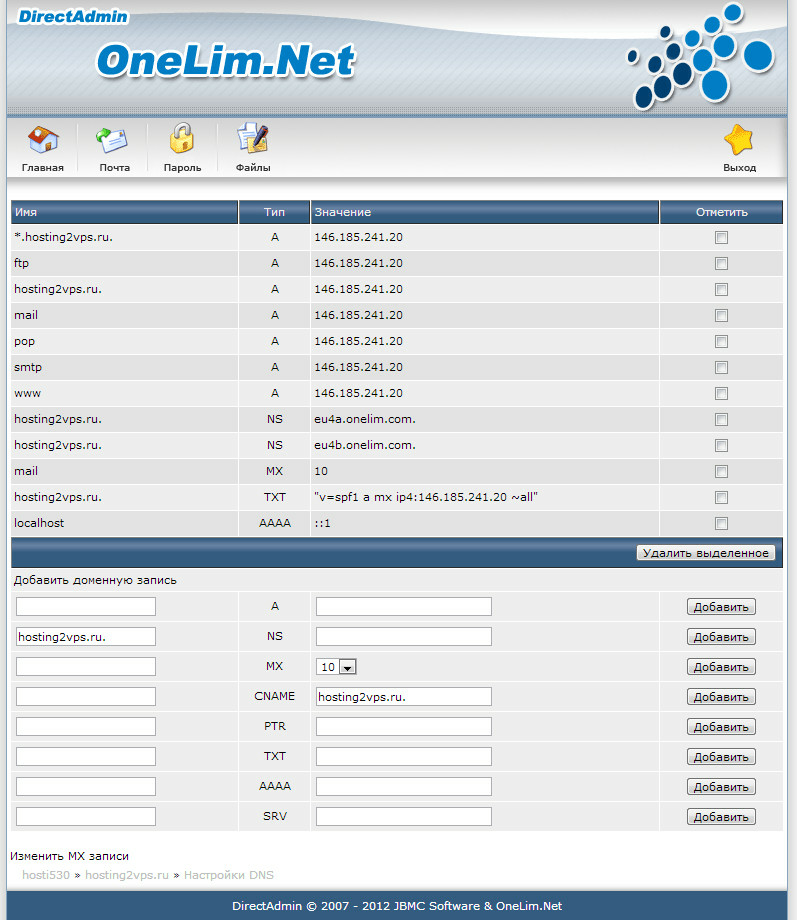Open the MX priority dropdown

tap(336, 667)
